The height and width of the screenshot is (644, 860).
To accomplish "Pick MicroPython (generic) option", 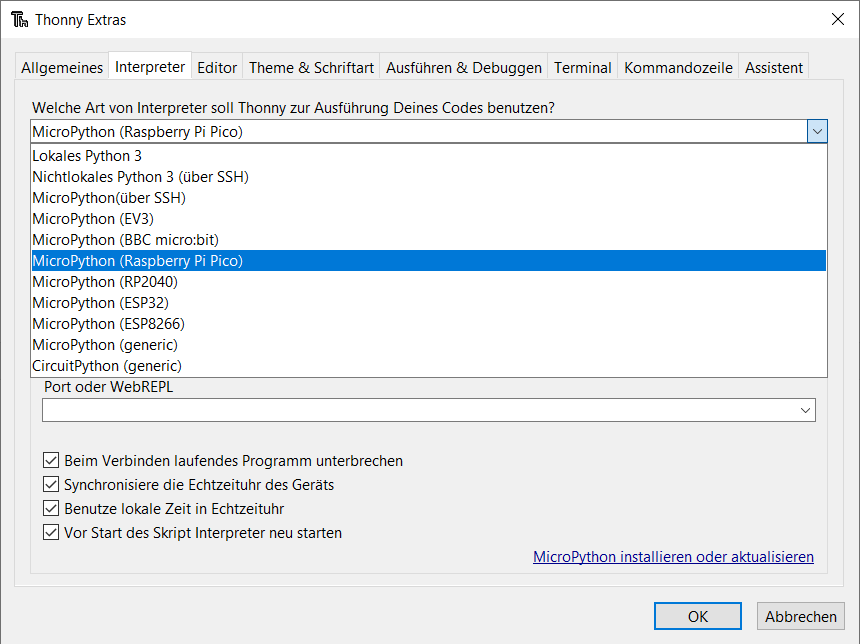I will (x=429, y=345).
